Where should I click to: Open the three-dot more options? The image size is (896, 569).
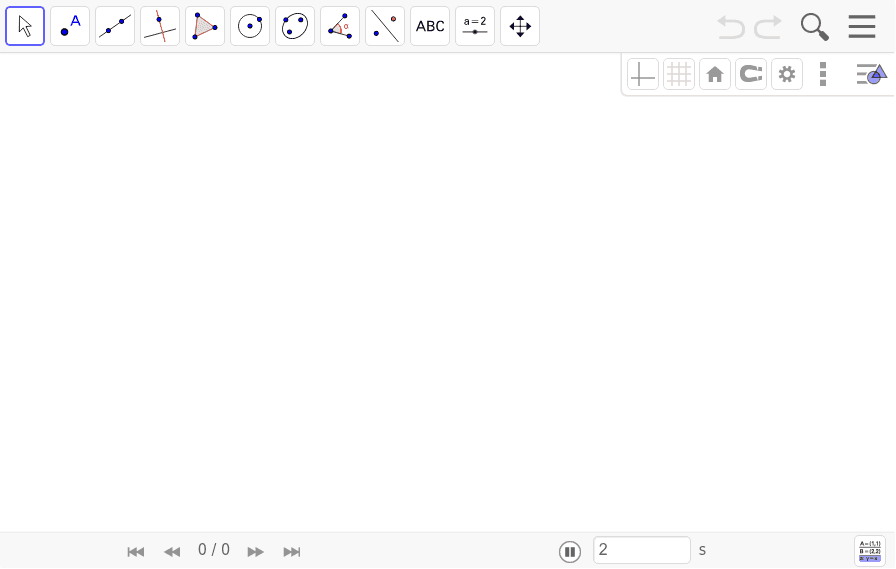click(x=823, y=74)
